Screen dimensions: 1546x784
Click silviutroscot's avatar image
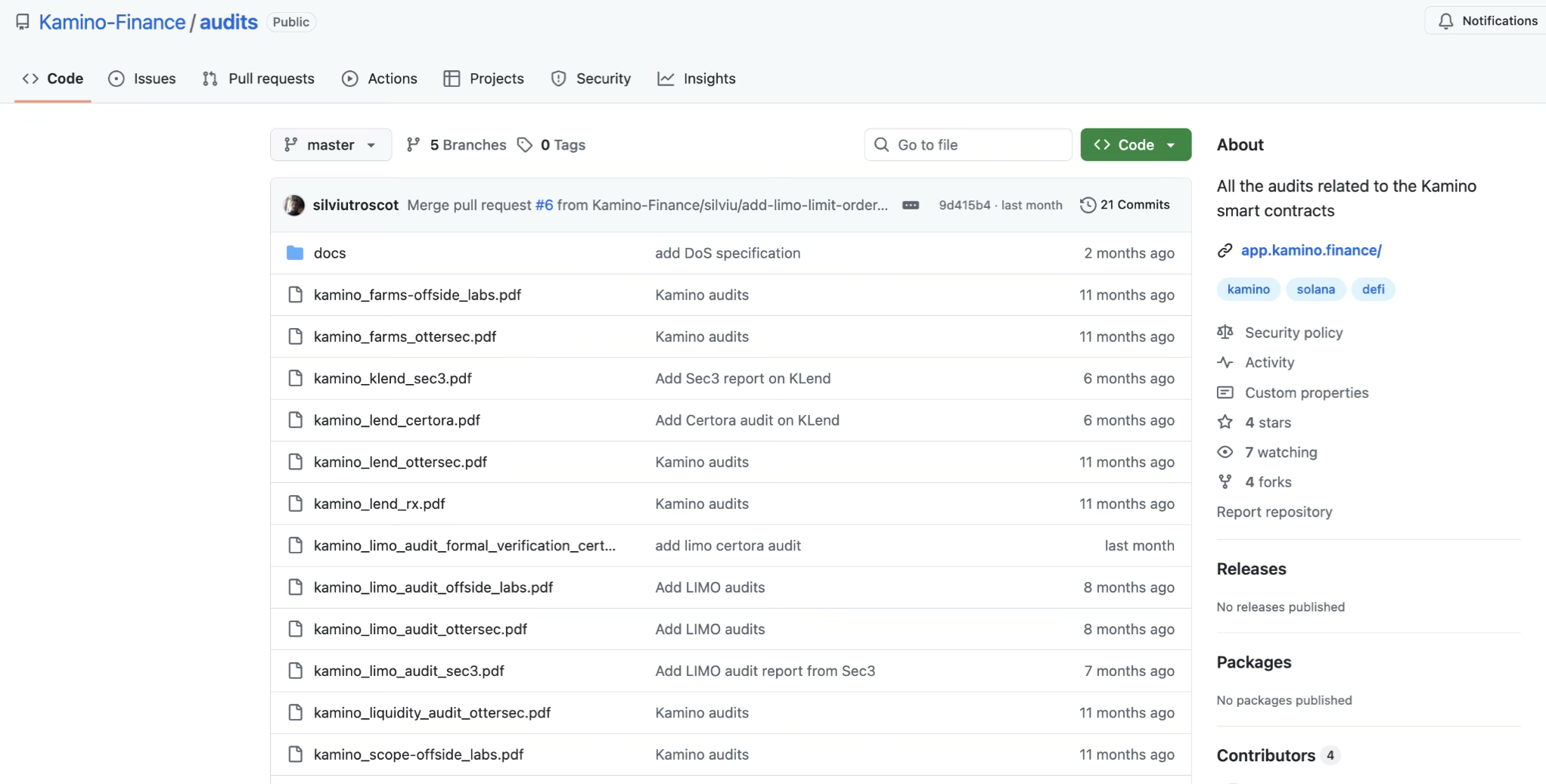(294, 205)
